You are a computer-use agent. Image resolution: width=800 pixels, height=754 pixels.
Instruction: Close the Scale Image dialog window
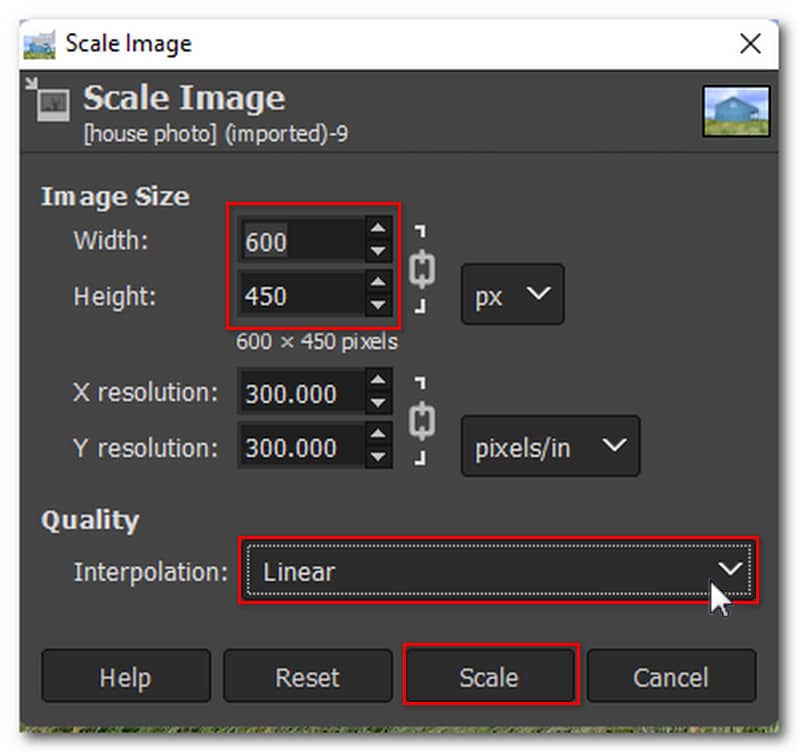pos(751,43)
